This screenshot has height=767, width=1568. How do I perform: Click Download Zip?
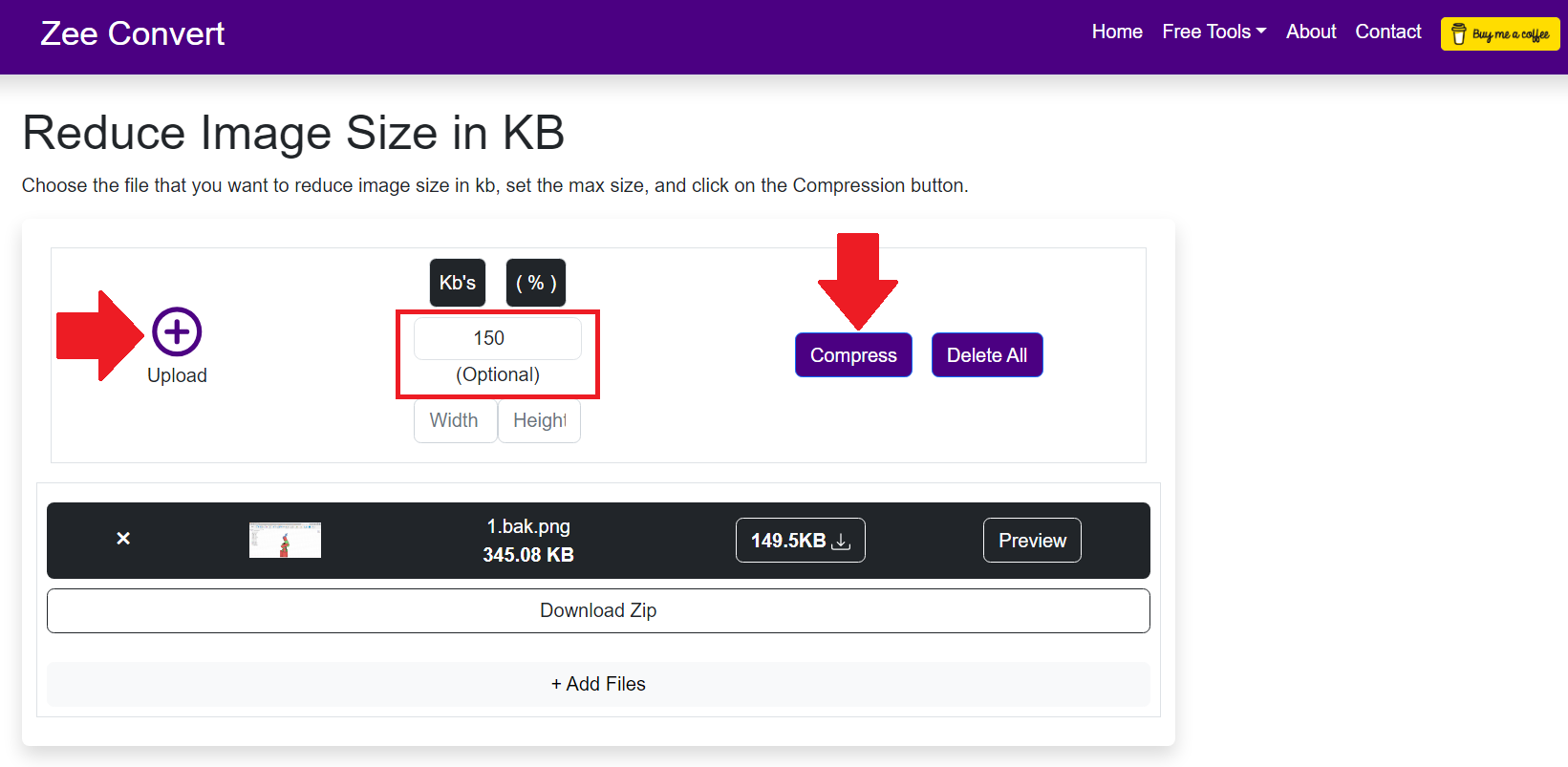tap(598, 610)
